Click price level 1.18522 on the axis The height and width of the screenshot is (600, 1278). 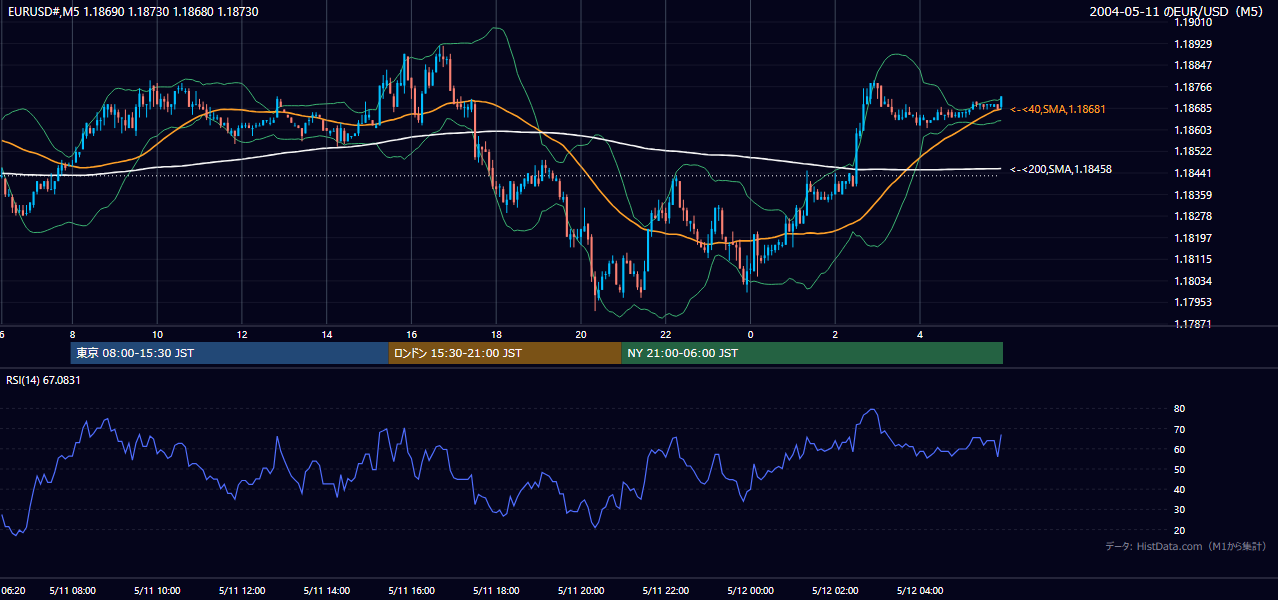tap(1194, 151)
